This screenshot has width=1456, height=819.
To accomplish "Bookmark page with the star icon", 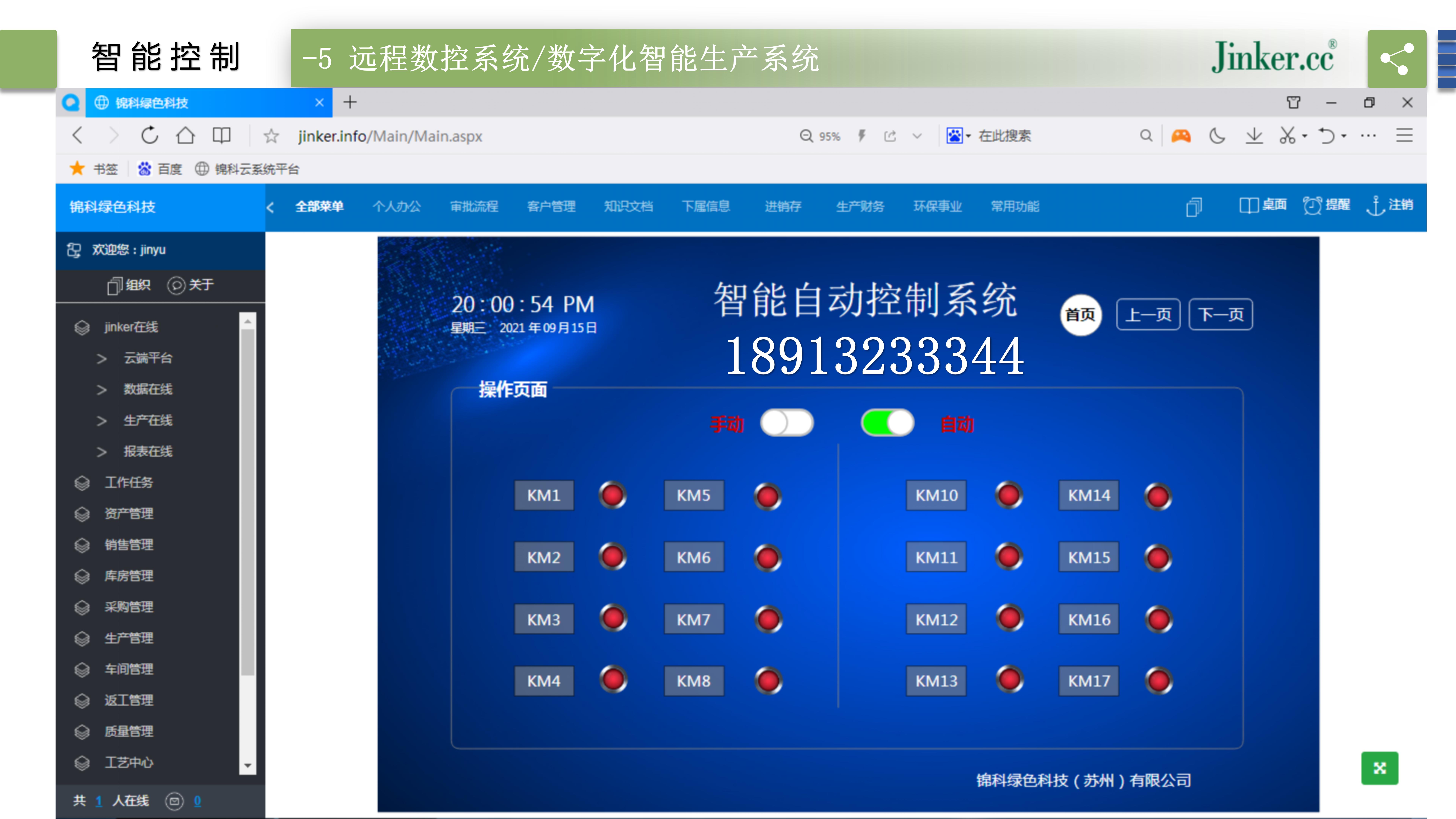I will tap(271, 136).
